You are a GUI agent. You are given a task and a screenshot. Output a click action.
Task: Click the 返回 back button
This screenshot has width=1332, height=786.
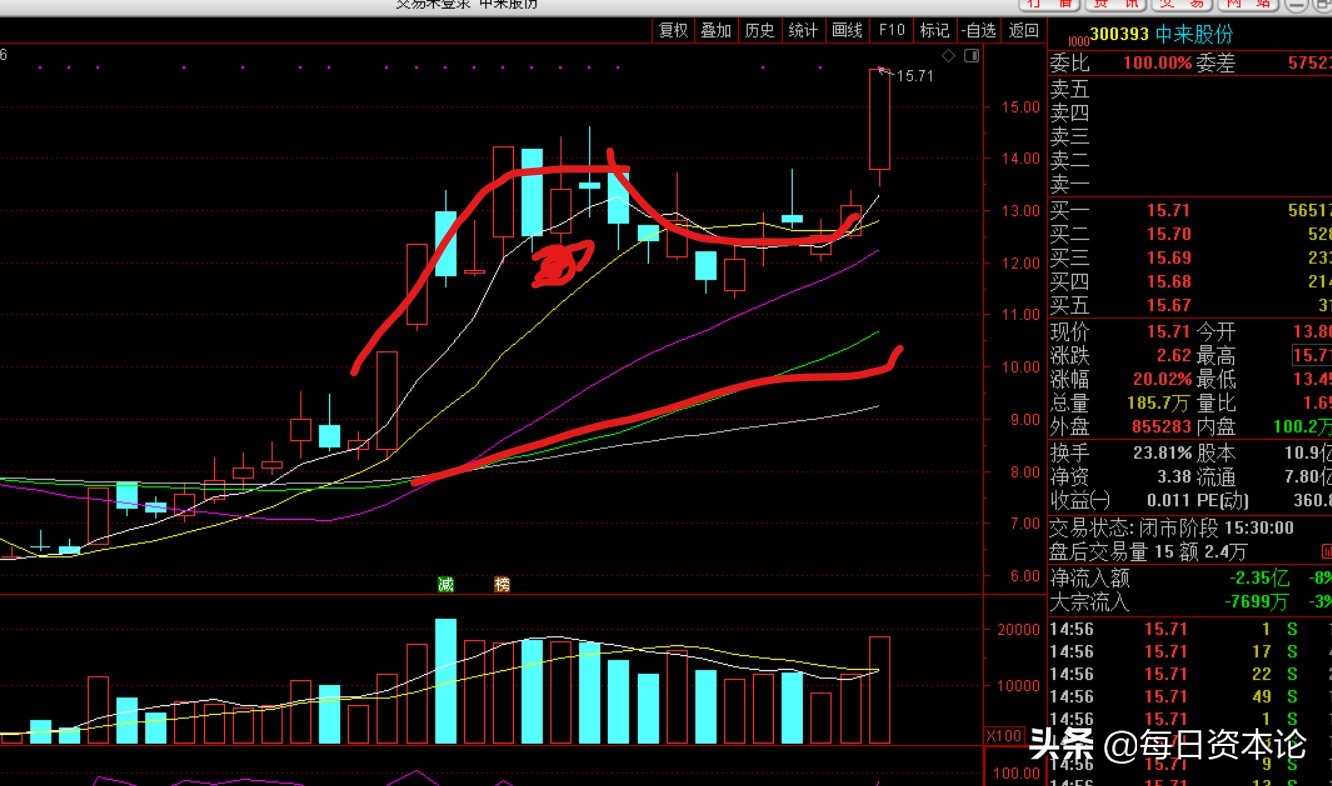(1023, 30)
